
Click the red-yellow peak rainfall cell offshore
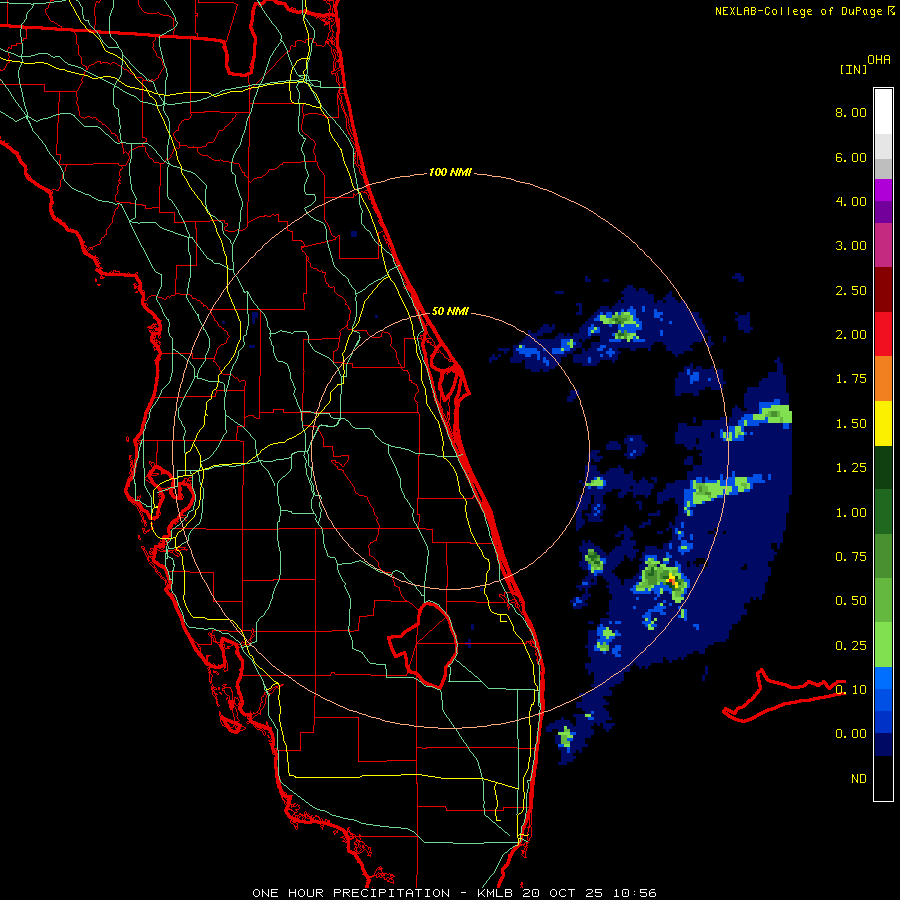pyautogui.click(x=673, y=580)
